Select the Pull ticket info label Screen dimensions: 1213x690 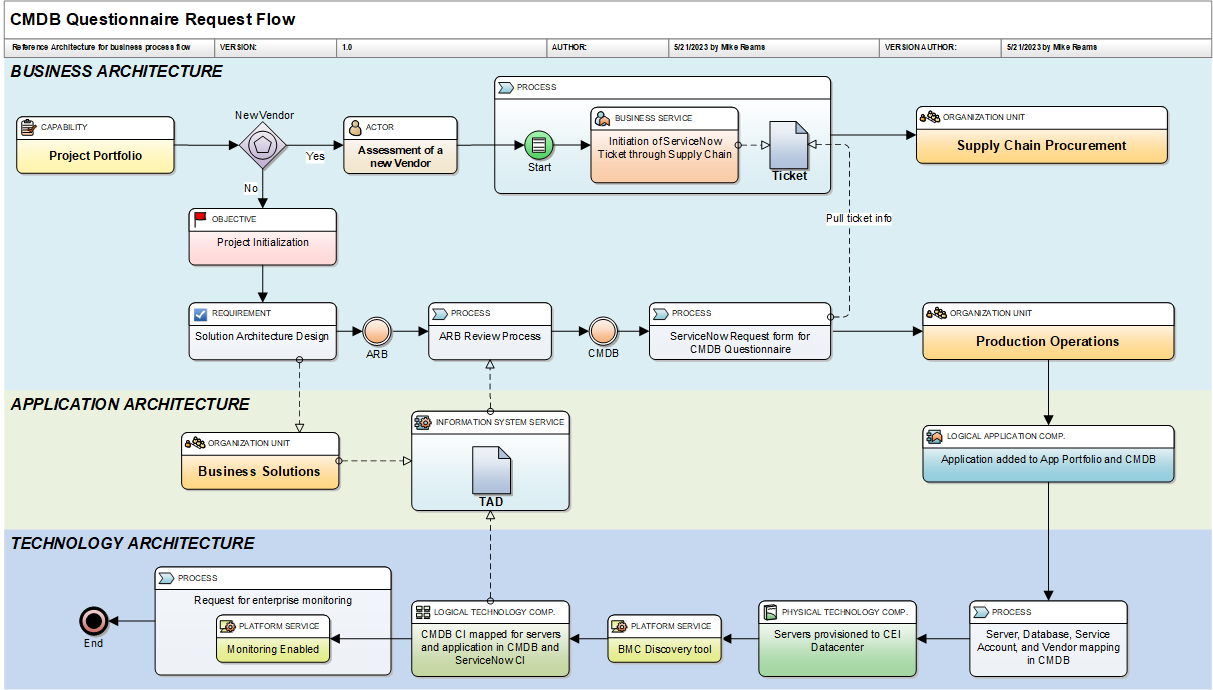(x=859, y=218)
